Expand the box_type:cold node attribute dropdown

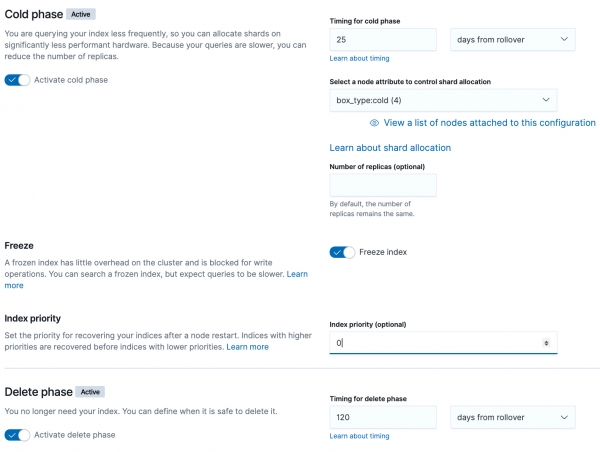(x=443, y=100)
